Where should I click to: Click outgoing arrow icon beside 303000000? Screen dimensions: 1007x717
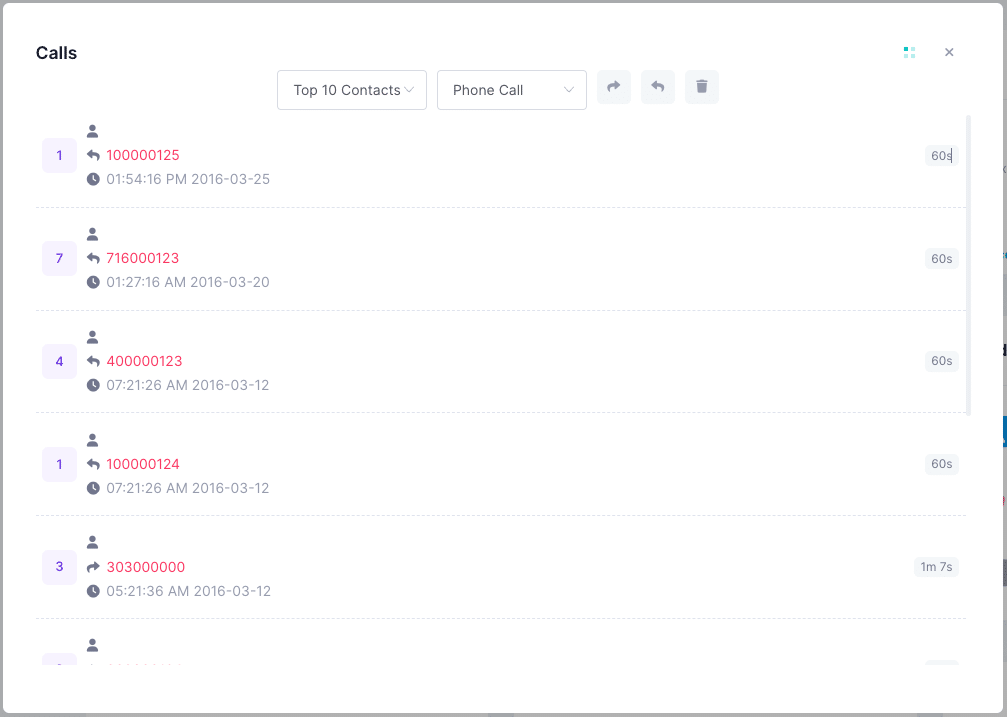(x=93, y=567)
